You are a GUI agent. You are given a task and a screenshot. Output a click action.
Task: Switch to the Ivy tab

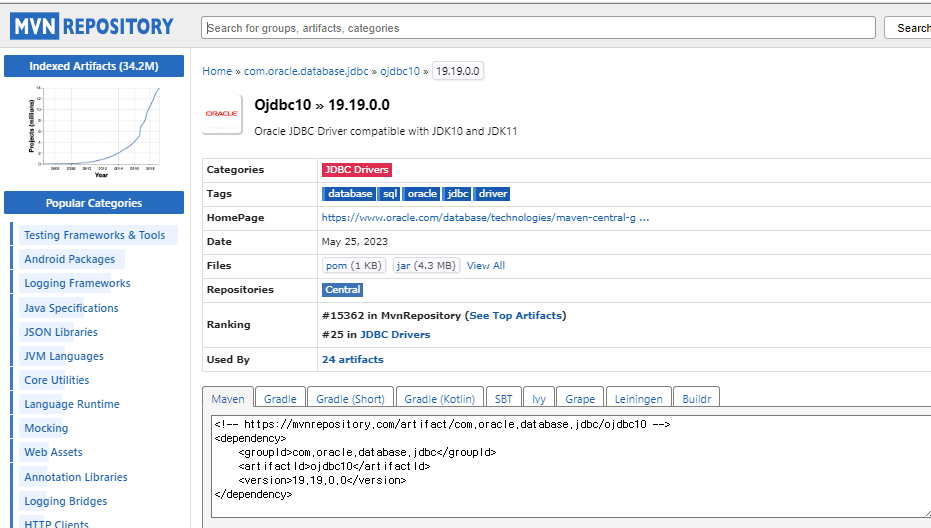point(539,398)
